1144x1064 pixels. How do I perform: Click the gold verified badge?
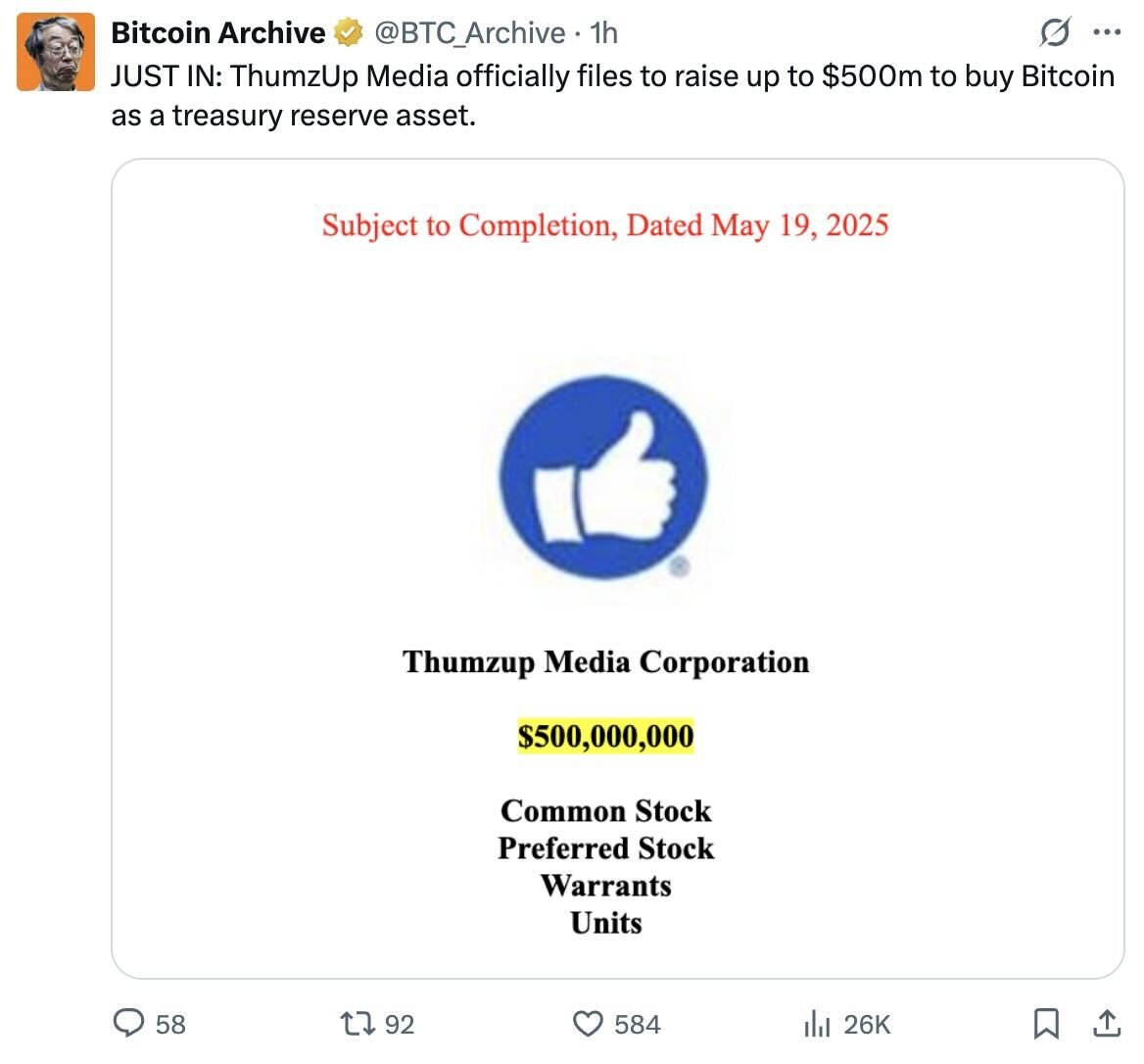(349, 33)
